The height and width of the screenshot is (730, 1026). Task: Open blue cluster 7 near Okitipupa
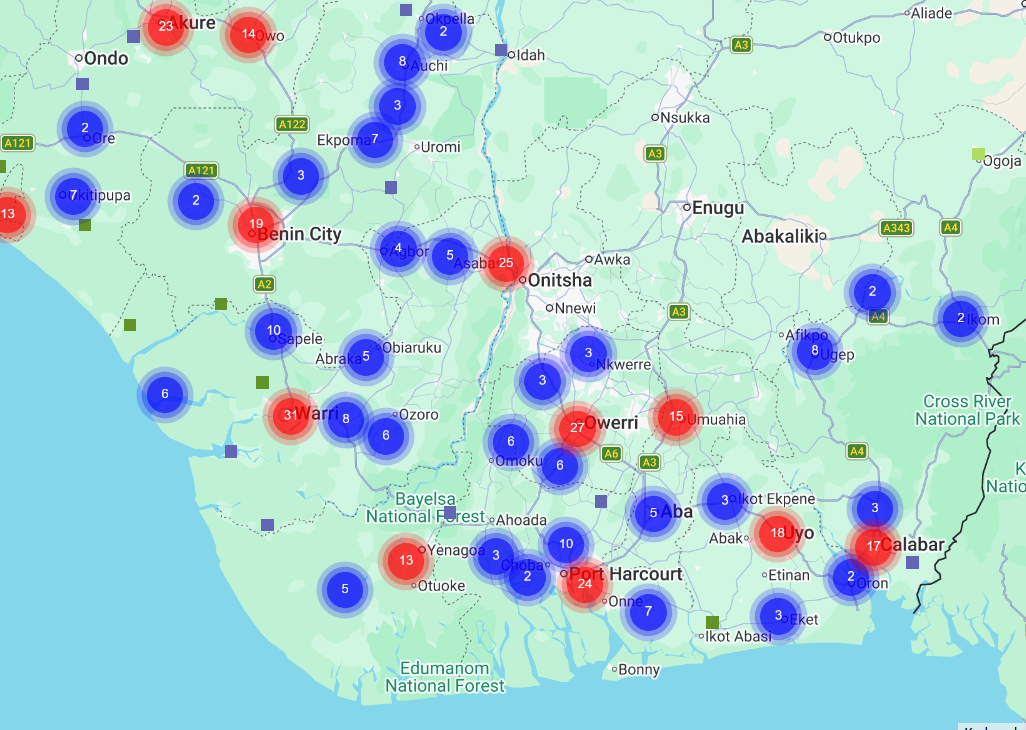[x=73, y=195]
